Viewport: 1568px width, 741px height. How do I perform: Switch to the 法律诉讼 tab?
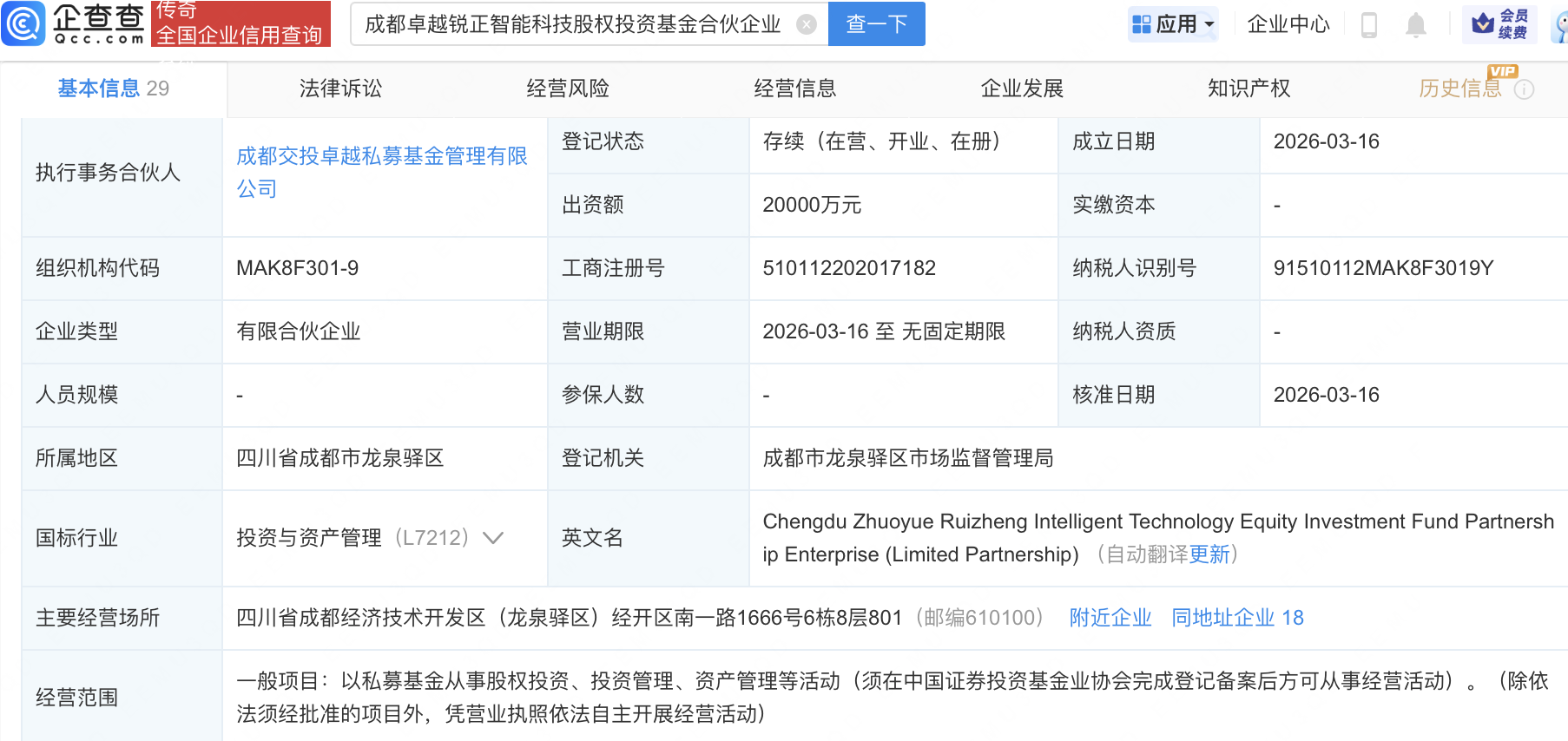340,89
